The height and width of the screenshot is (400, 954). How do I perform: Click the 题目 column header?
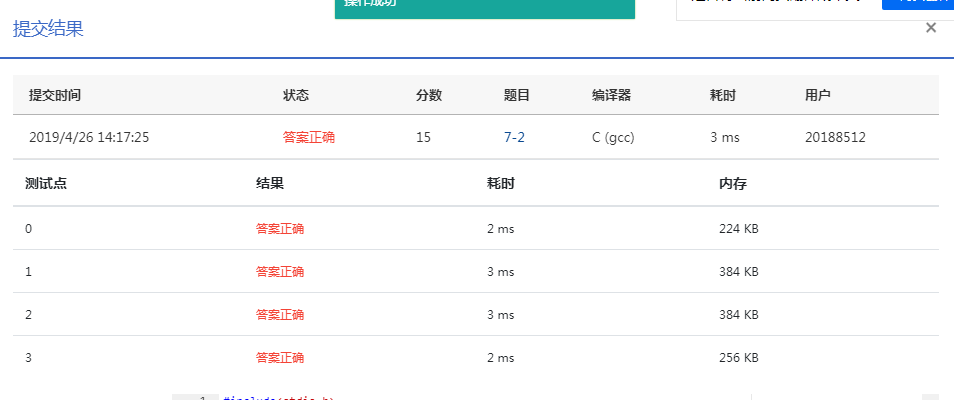(517, 96)
